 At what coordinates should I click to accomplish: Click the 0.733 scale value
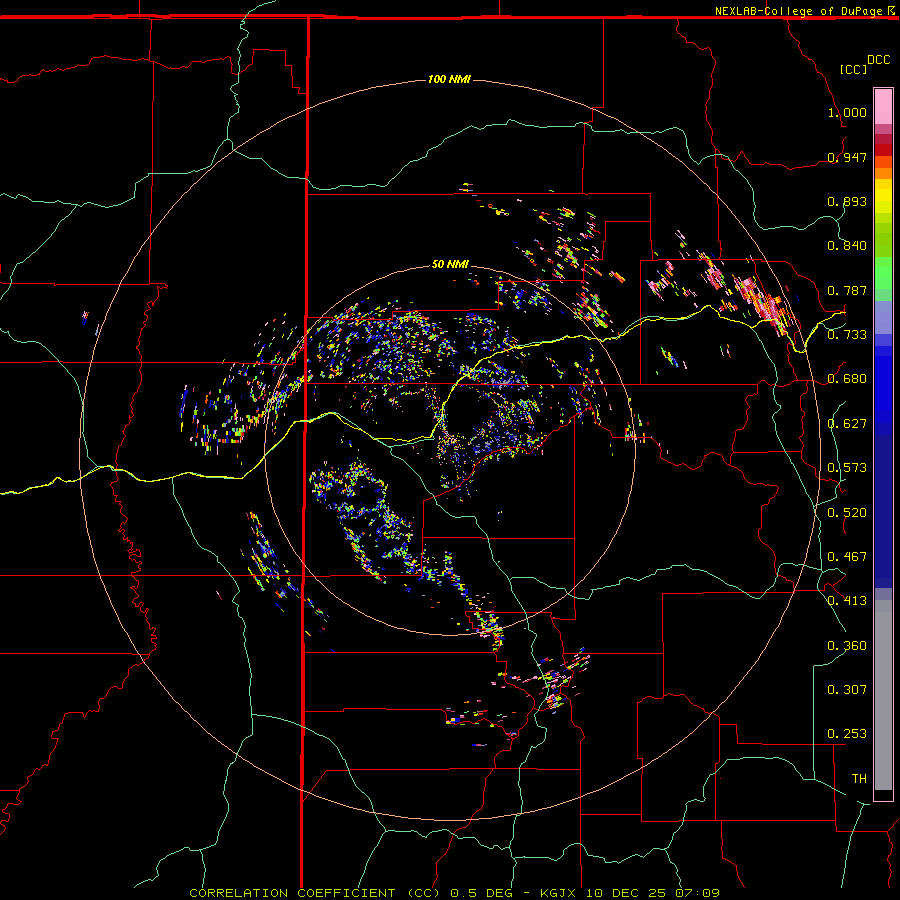tap(847, 335)
